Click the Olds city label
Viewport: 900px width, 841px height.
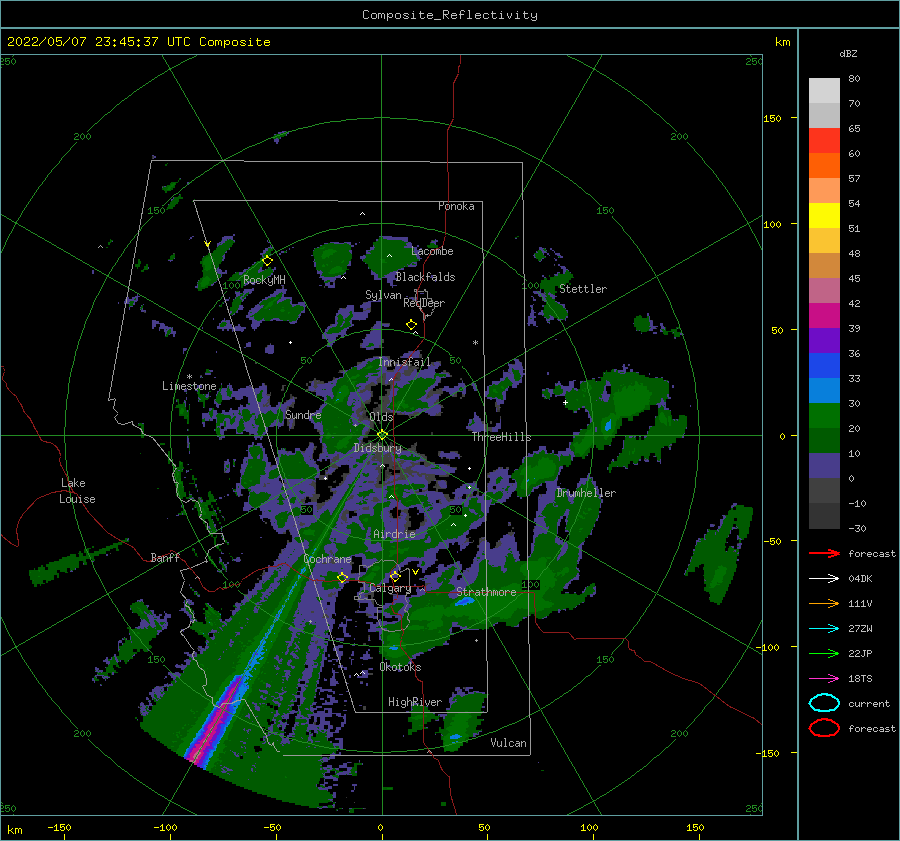[x=381, y=417]
